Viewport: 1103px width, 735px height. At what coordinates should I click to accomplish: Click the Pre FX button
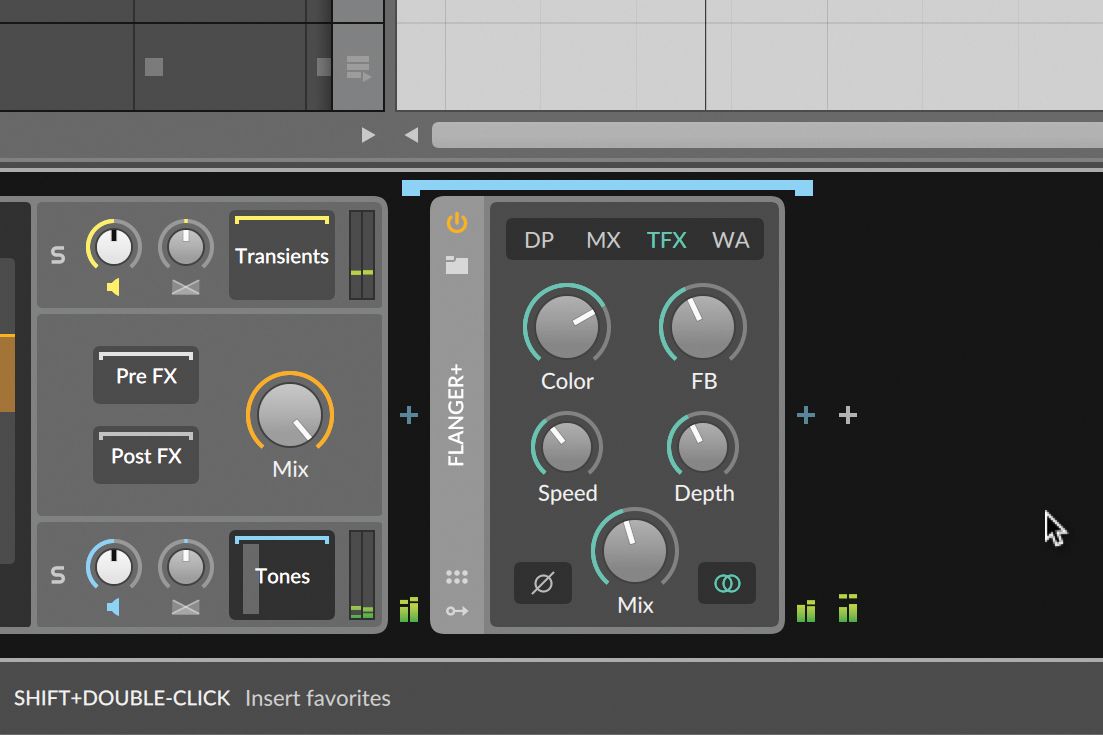(145, 375)
